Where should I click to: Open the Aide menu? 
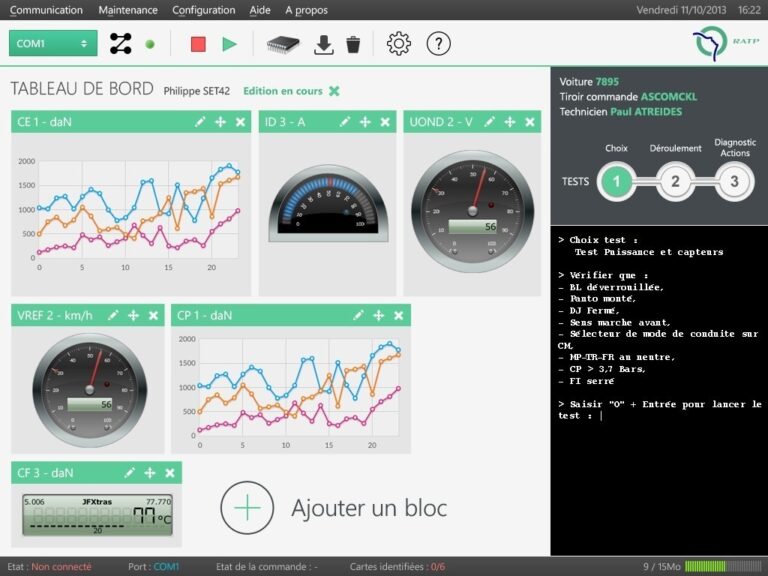260,10
